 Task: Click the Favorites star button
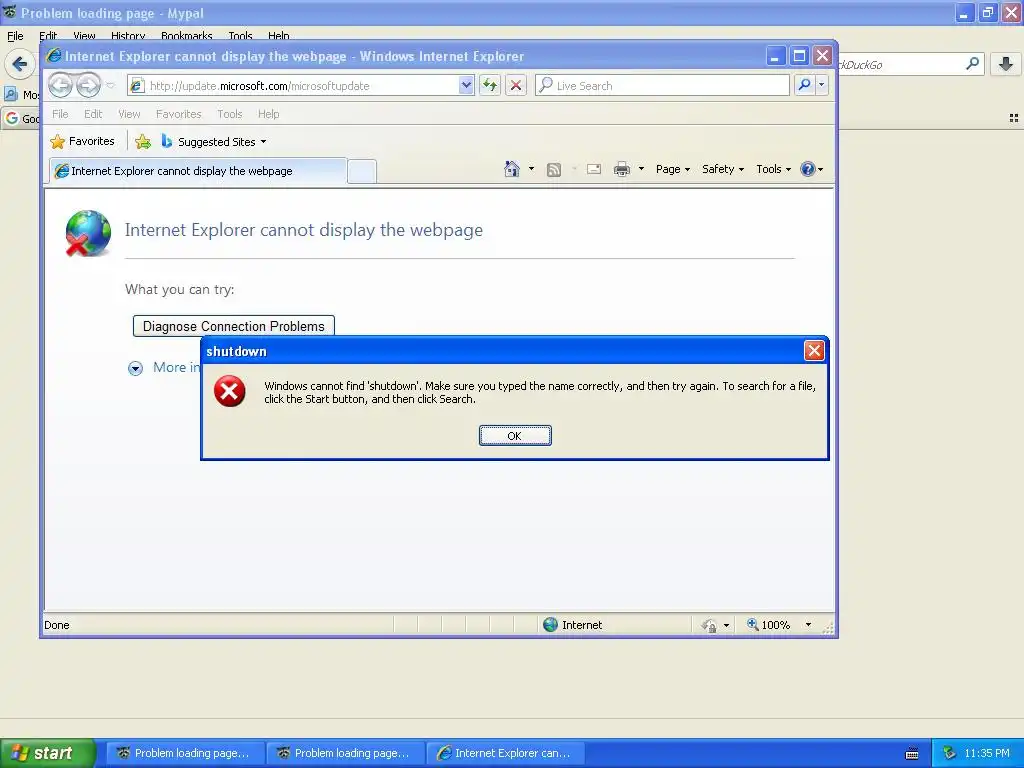[82, 141]
